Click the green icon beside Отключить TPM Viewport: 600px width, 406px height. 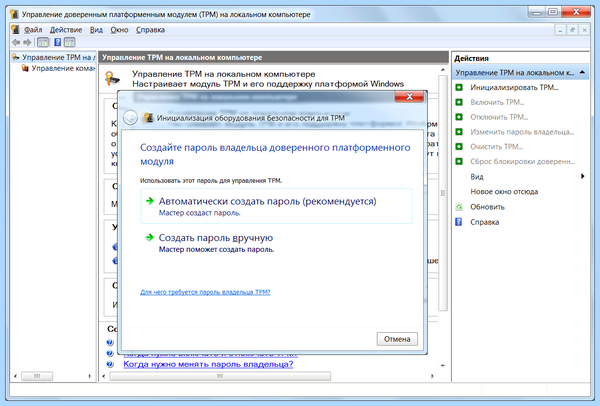click(459, 117)
